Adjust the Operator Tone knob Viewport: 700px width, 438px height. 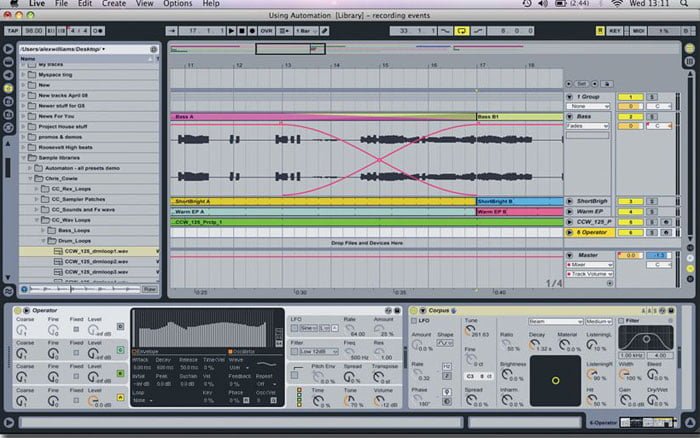click(349, 400)
